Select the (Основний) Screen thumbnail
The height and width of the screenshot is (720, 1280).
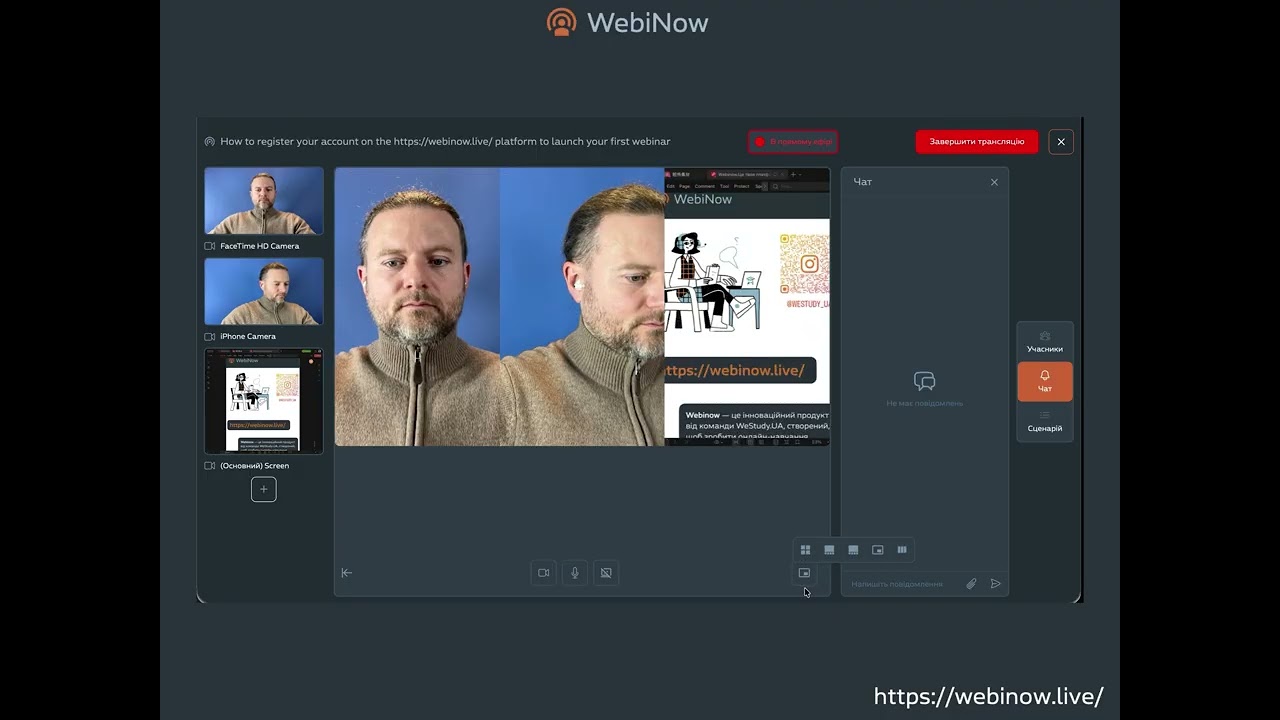264,401
